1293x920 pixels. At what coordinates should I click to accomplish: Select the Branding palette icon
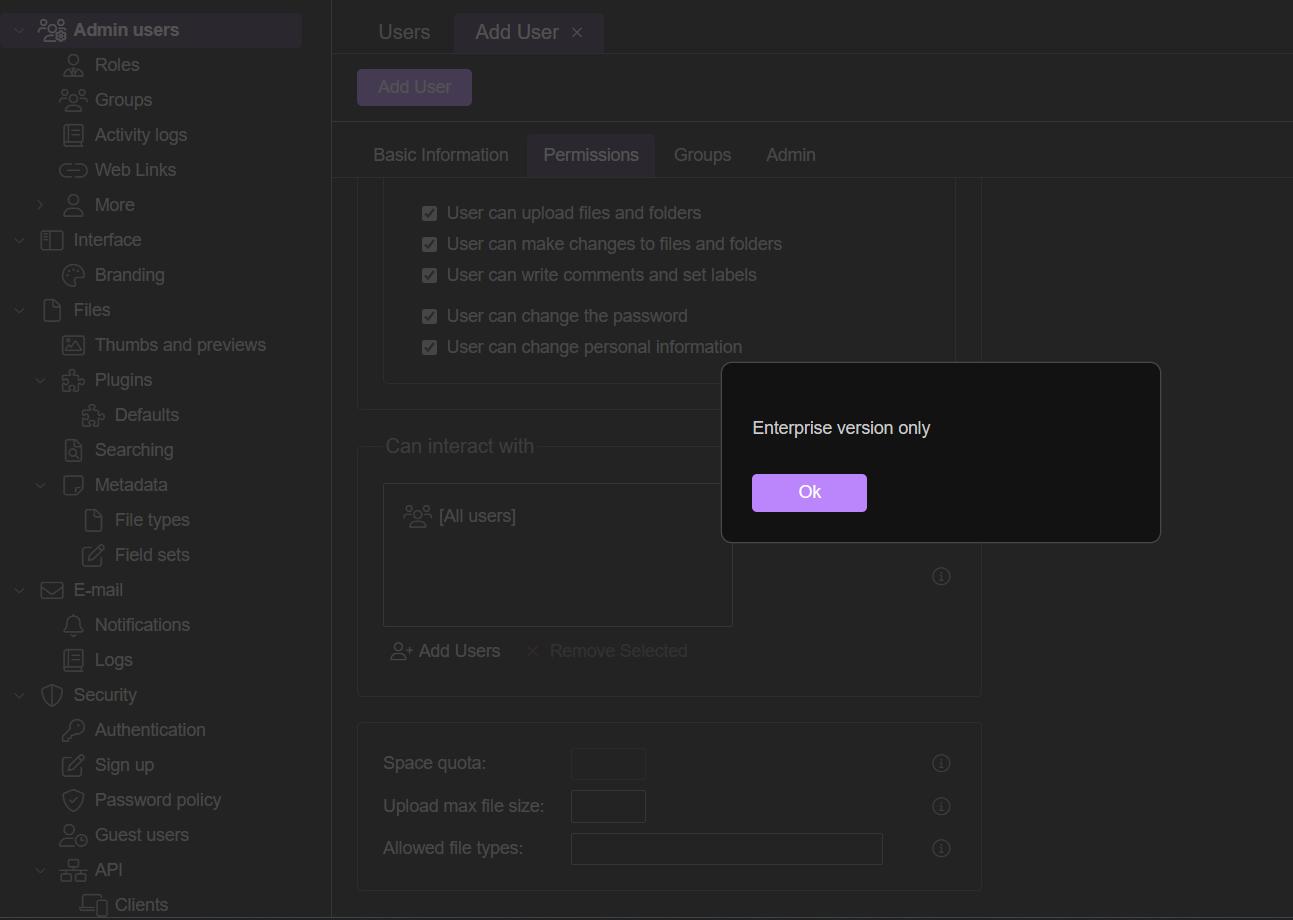point(73,275)
